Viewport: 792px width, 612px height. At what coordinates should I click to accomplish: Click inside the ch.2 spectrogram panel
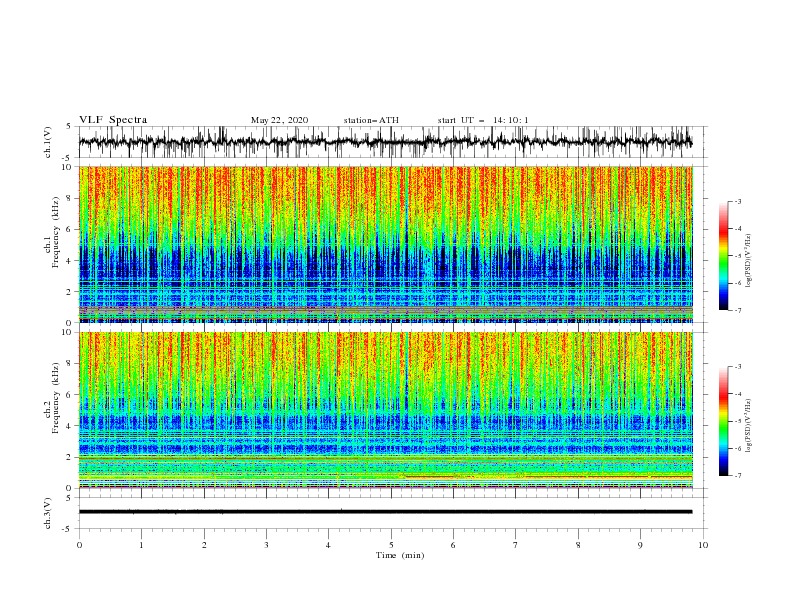point(385,410)
